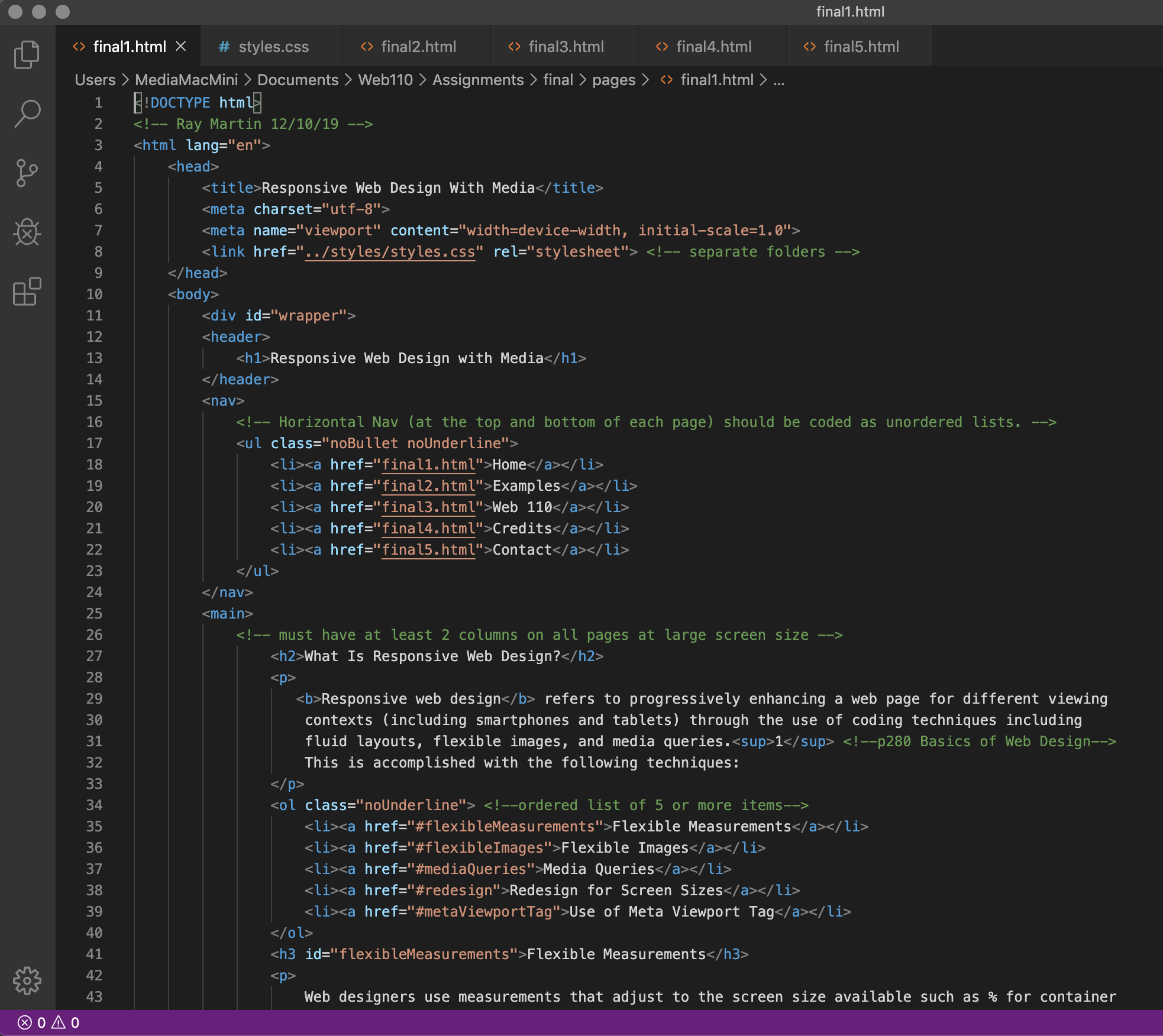The height and width of the screenshot is (1036, 1163).
Task: Click the 'Redesign for Screen Sizes' list item text
Action: click(616, 891)
